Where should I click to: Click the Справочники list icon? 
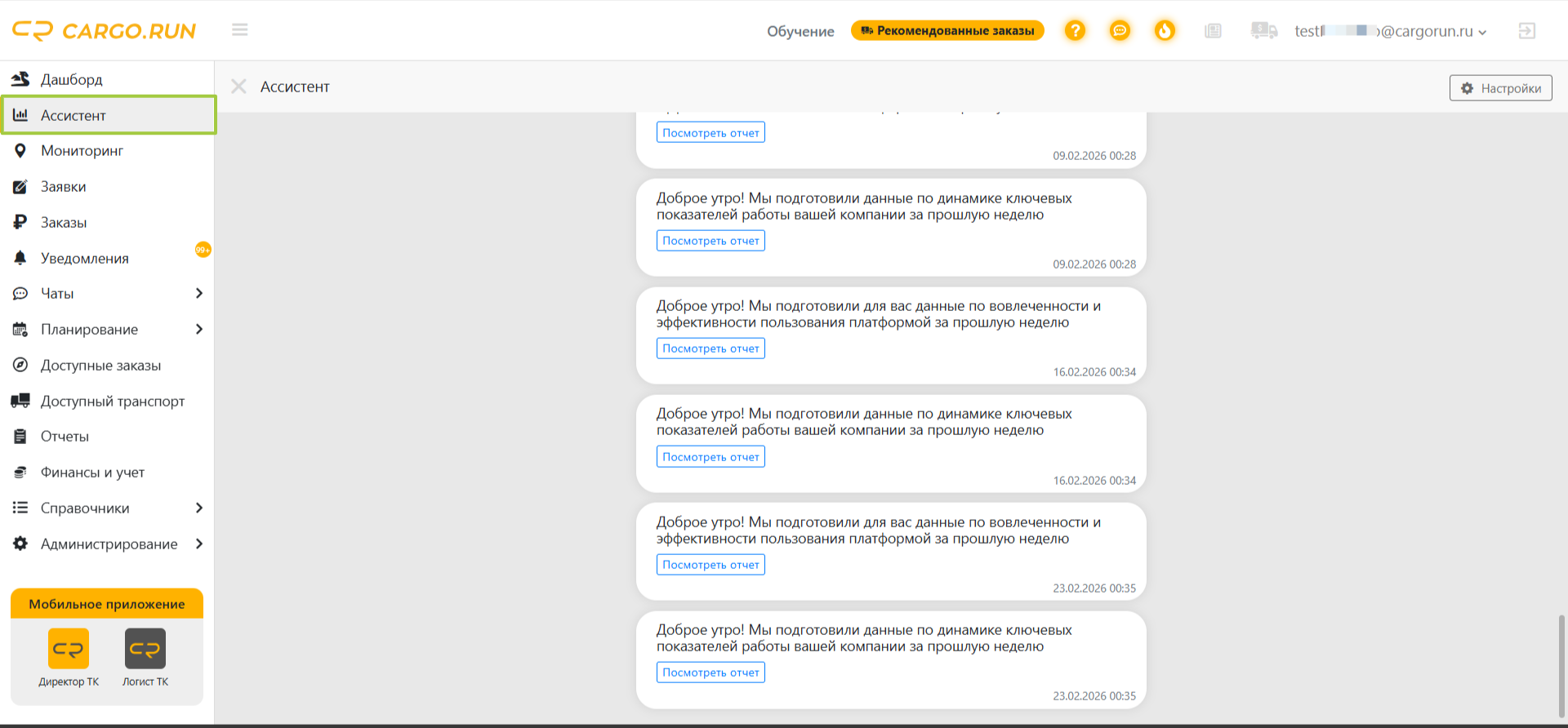pos(20,508)
